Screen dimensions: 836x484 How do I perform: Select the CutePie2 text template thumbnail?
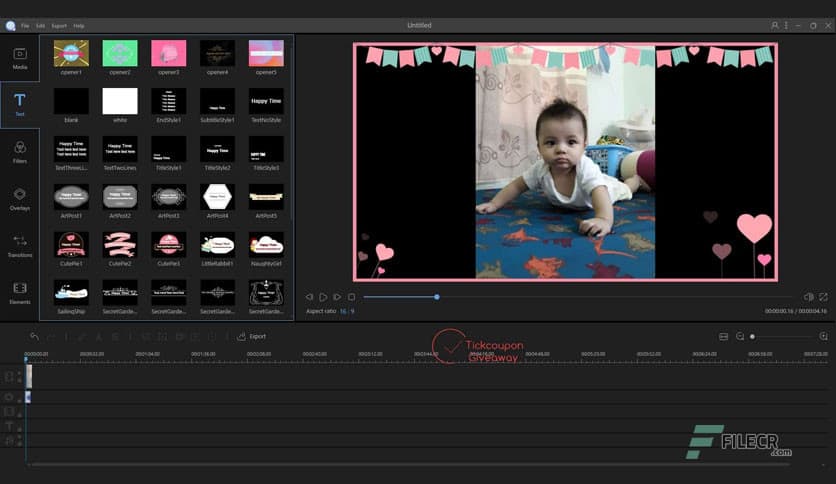coord(120,245)
